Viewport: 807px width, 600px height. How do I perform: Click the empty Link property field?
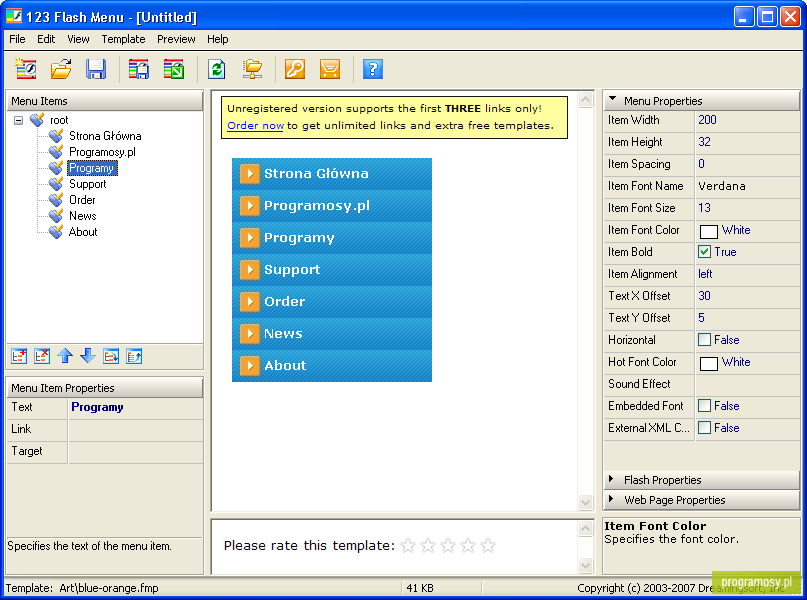[x=135, y=430]
